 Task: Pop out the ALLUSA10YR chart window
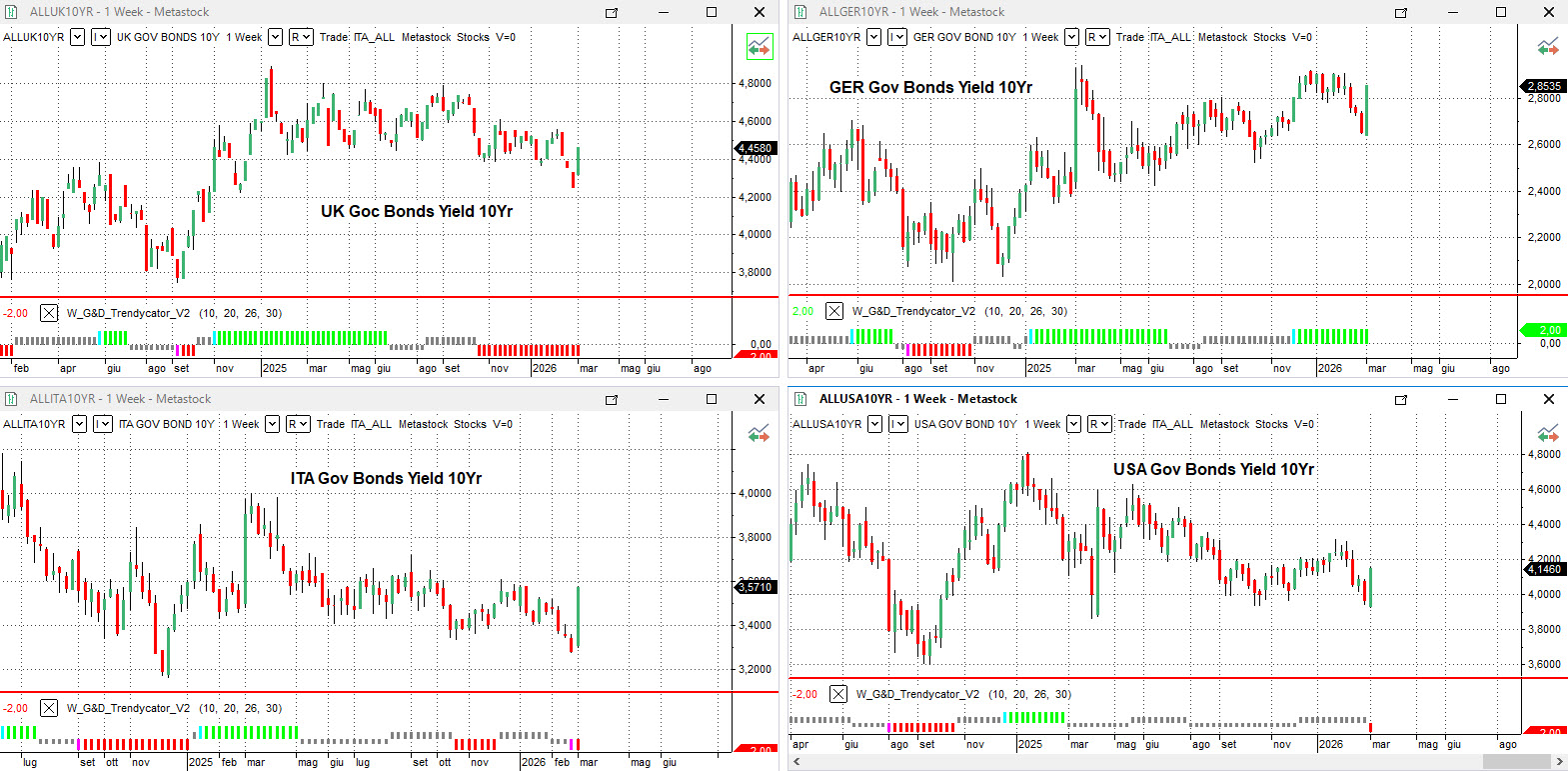point(1401,399)
